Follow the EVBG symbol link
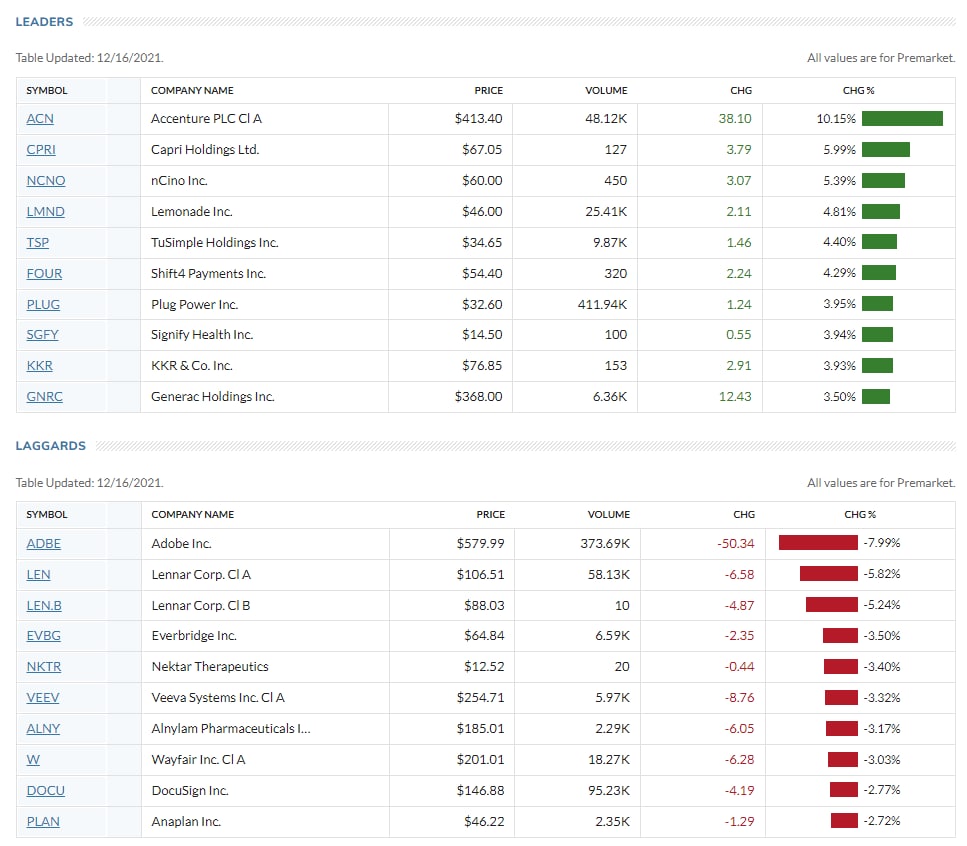967x846 pixels. click(x=44, y=636)
